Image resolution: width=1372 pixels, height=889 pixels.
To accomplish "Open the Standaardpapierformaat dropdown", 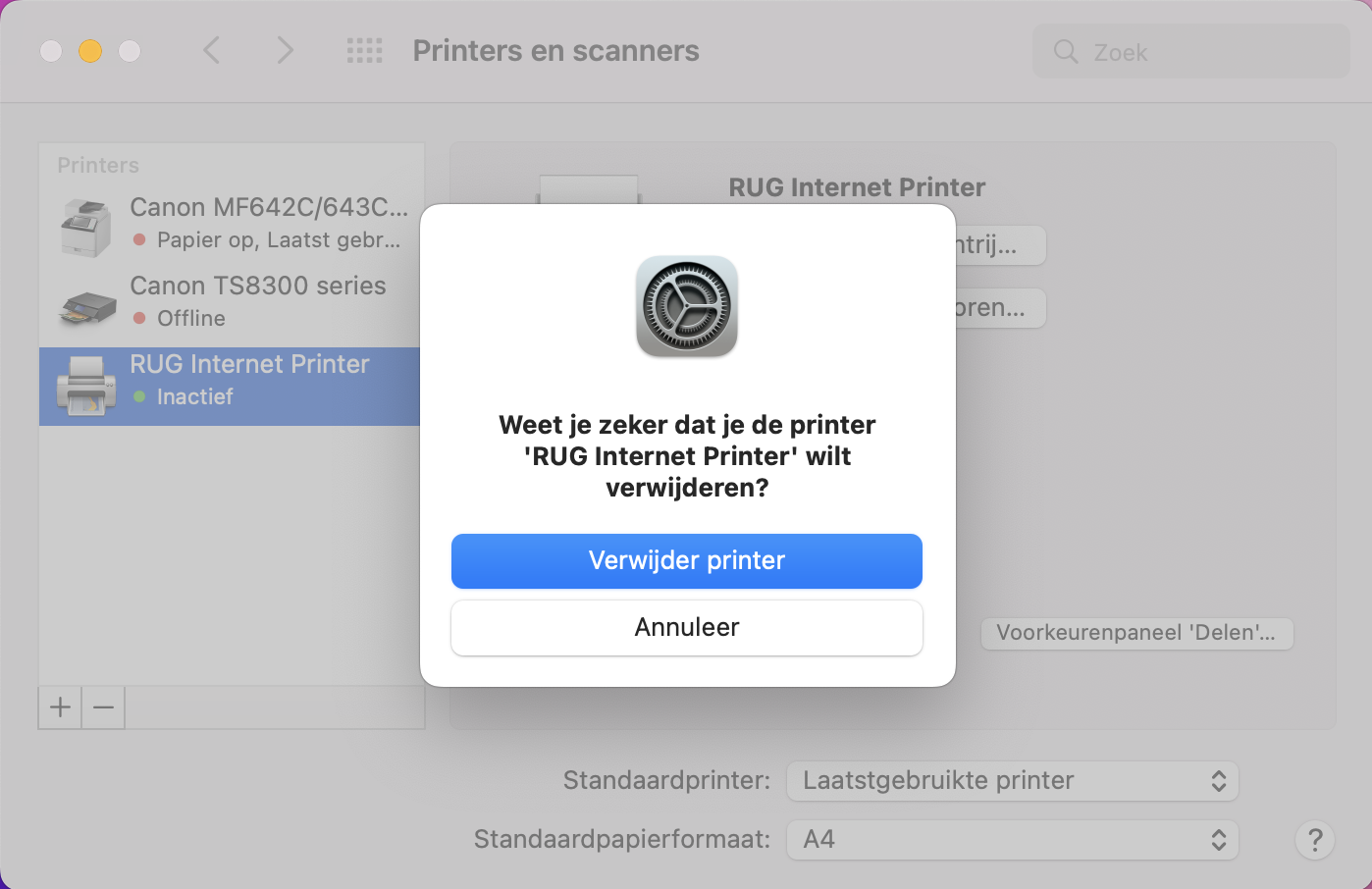I will coord(1012,839).
